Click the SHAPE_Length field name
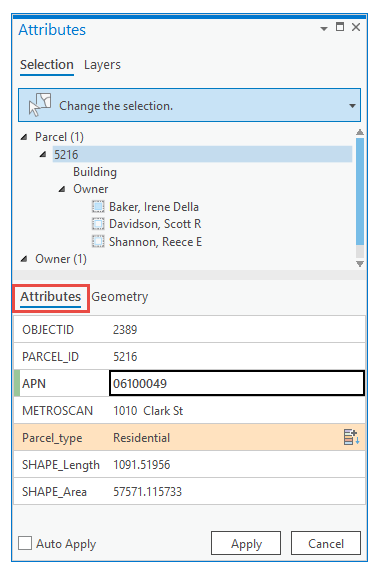The height and width of the screenshot is (572, 380). coord(61,465)
